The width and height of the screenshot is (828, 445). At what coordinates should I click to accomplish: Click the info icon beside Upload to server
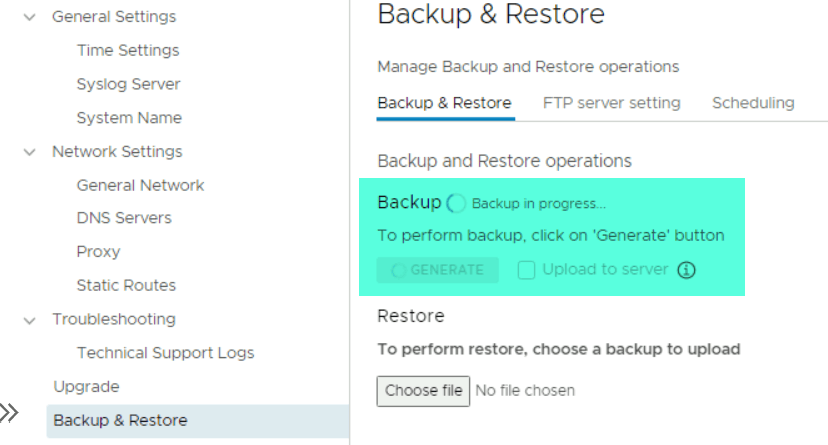686,270
